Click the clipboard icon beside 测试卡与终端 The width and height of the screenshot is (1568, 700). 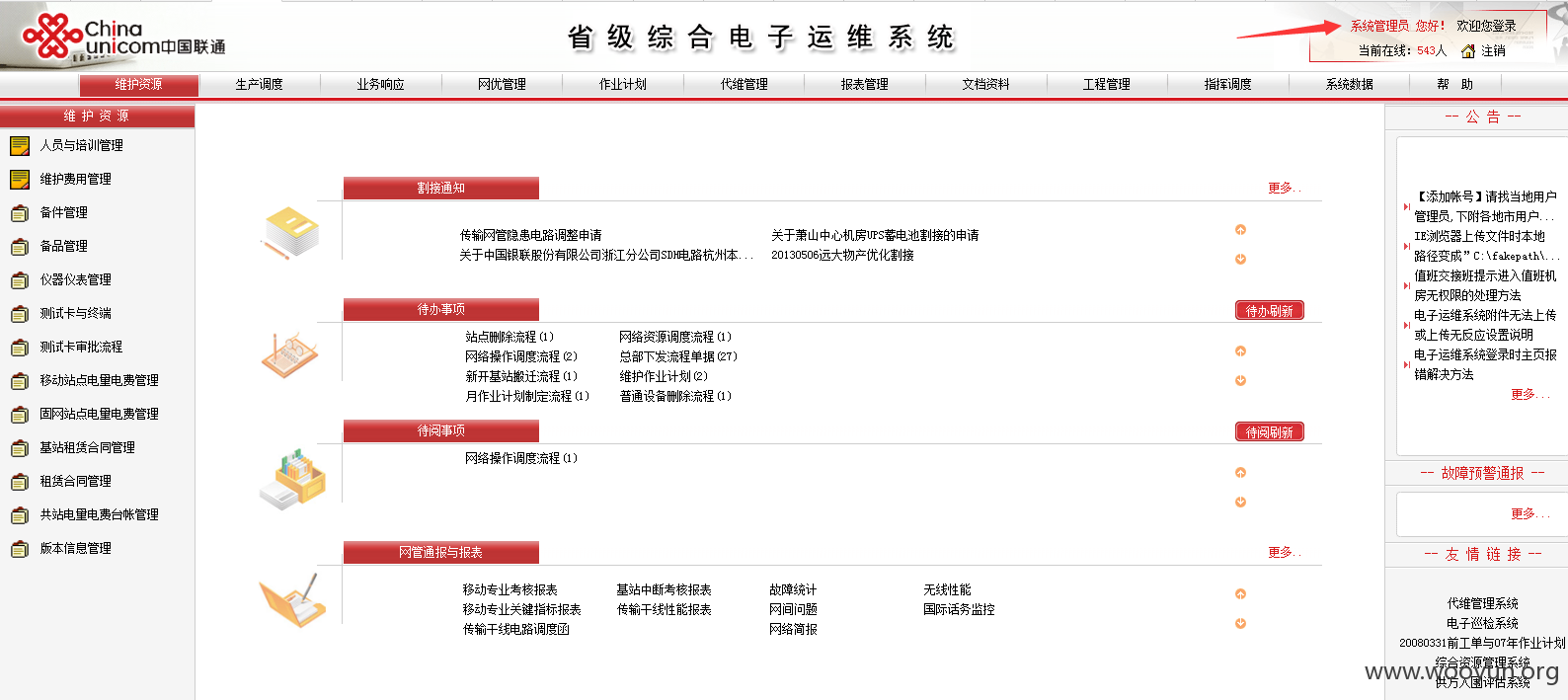[20, 314]
